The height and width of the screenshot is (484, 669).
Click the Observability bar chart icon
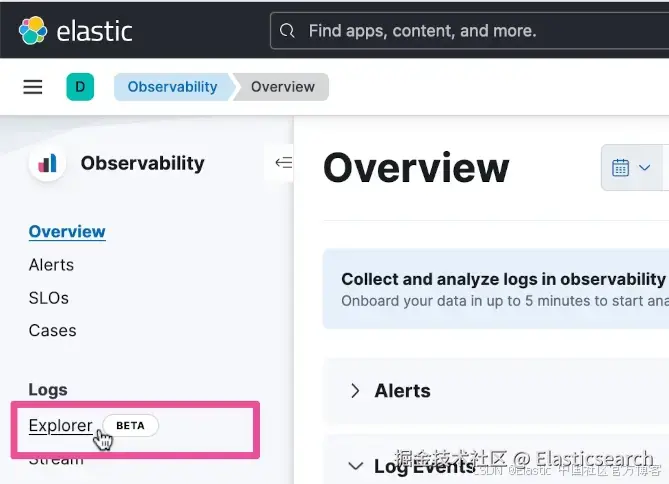(x=47, y=163)
